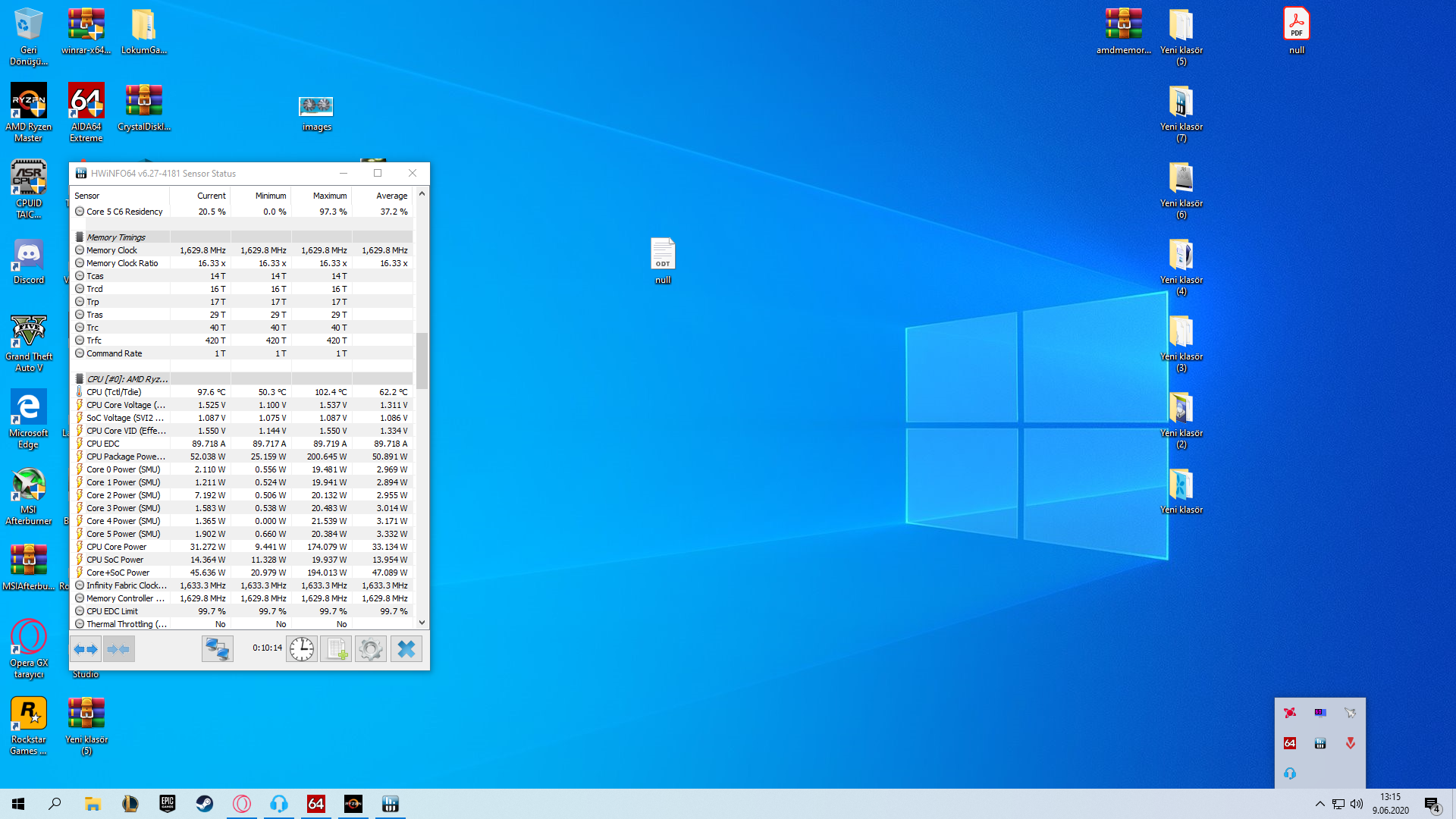The width and height of the screenshot is (1456, 819).
Task: Select the Memory Timings group header
Action: pyautogui.click(x=242, y=237)
